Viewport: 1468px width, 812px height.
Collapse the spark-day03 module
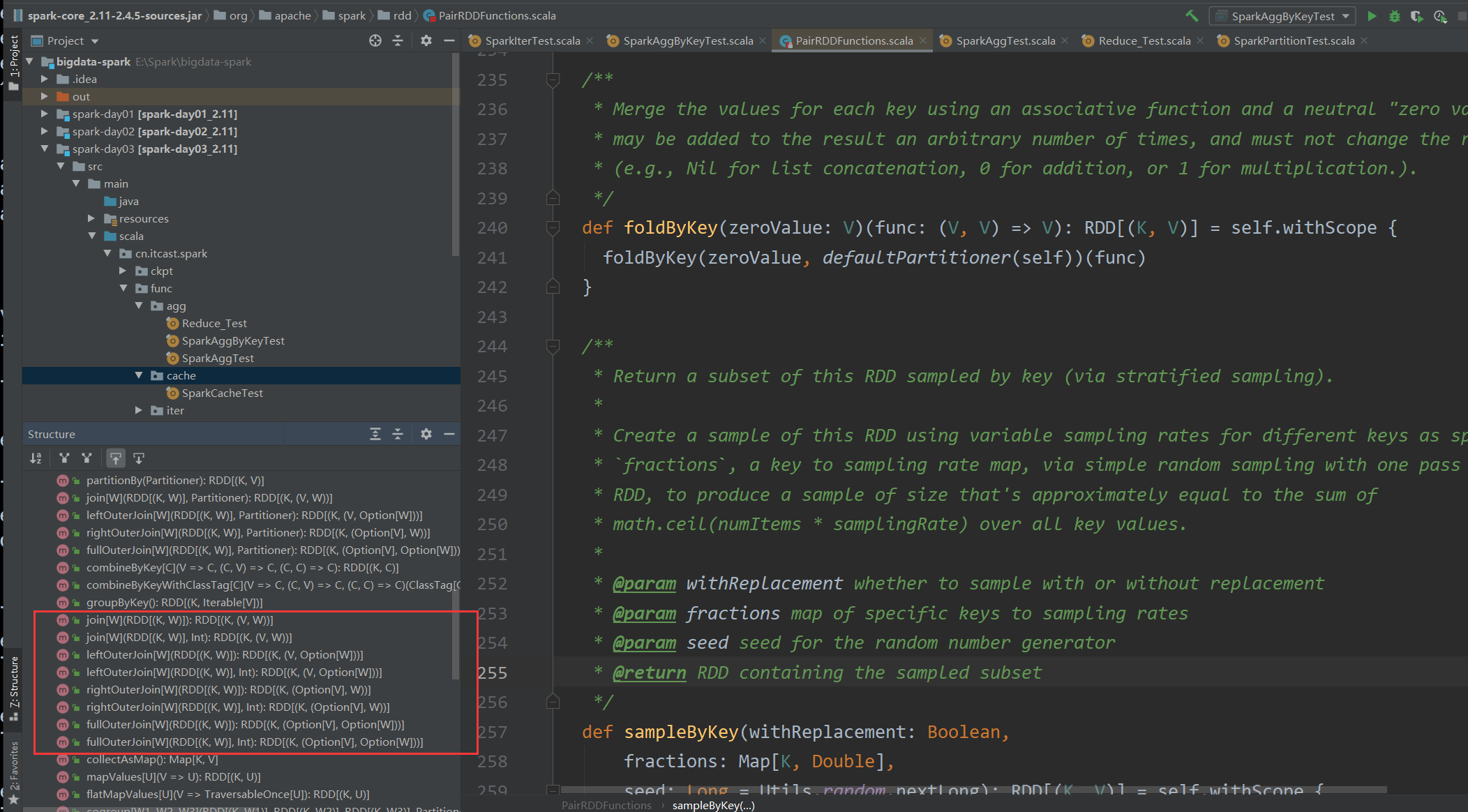45,149
